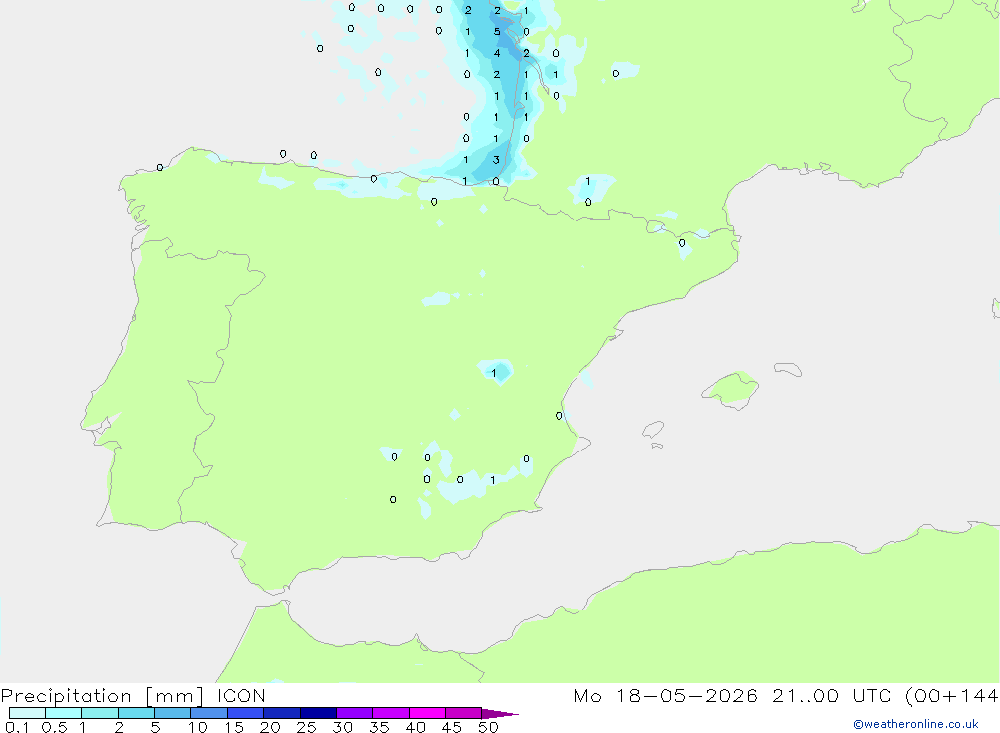The image size is (1000, 733).
Task: Select the 5–10 mm legend color swatch
Action: (173, 713)
